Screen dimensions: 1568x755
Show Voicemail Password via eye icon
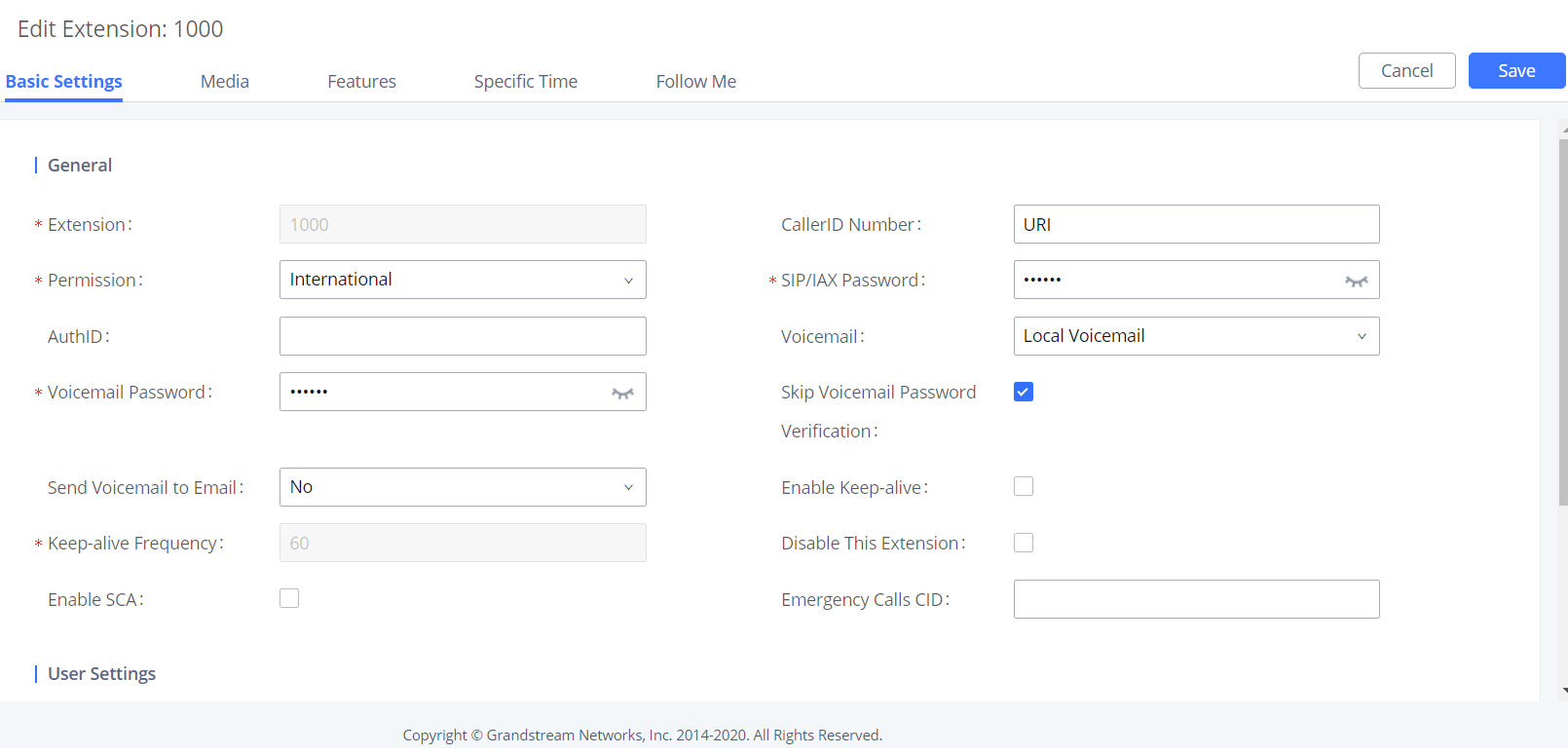[622, 393]
